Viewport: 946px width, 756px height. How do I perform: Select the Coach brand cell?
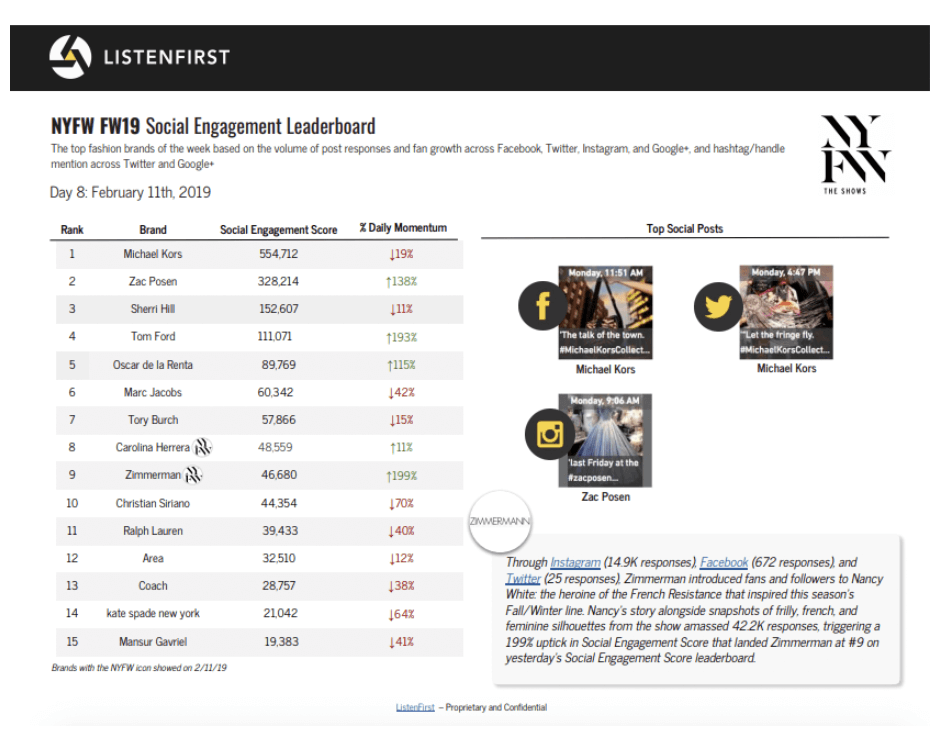tap(153, 586)
